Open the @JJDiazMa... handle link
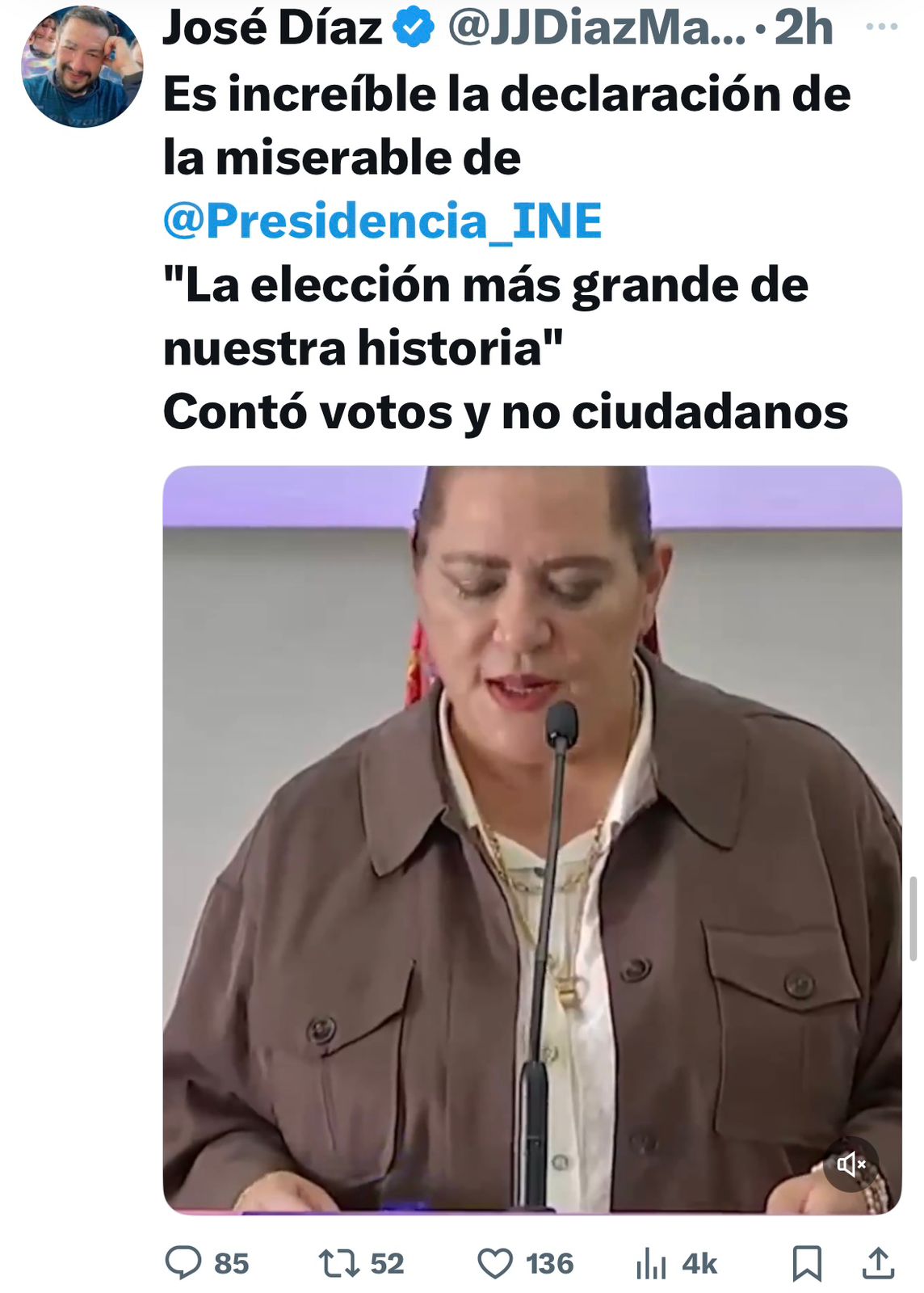Image resolution: width=924 pixels, height=1293 pixels. [596, 27]
